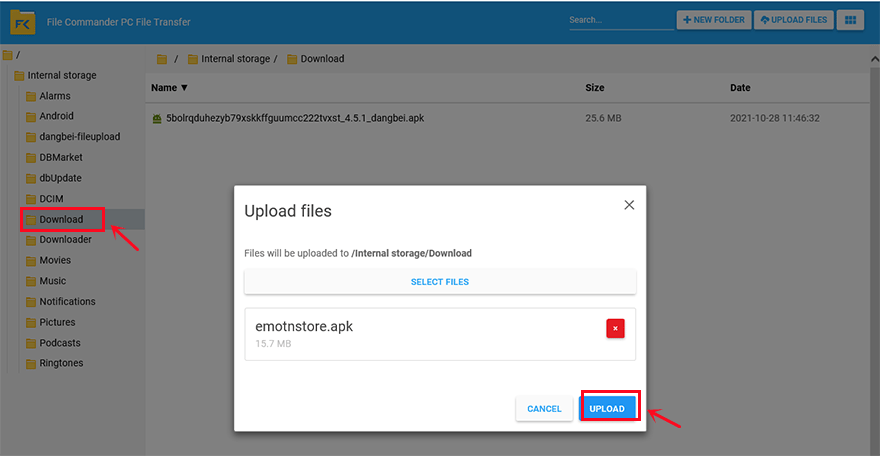880x456 pixels.
Task: Click the Movies folder icon
Action: [x=31, y=261]
